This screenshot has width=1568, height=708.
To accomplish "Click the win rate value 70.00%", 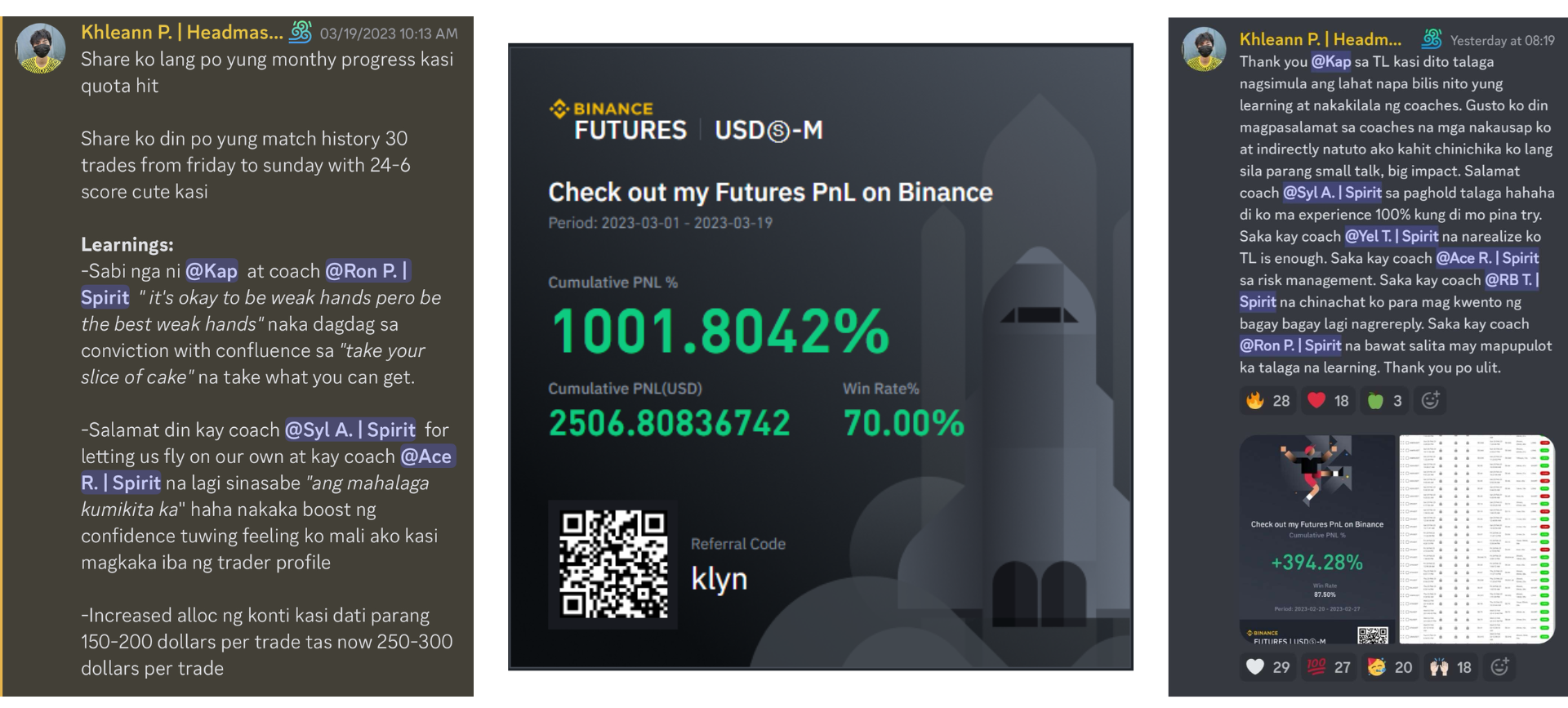I will (x=904, y=423).
